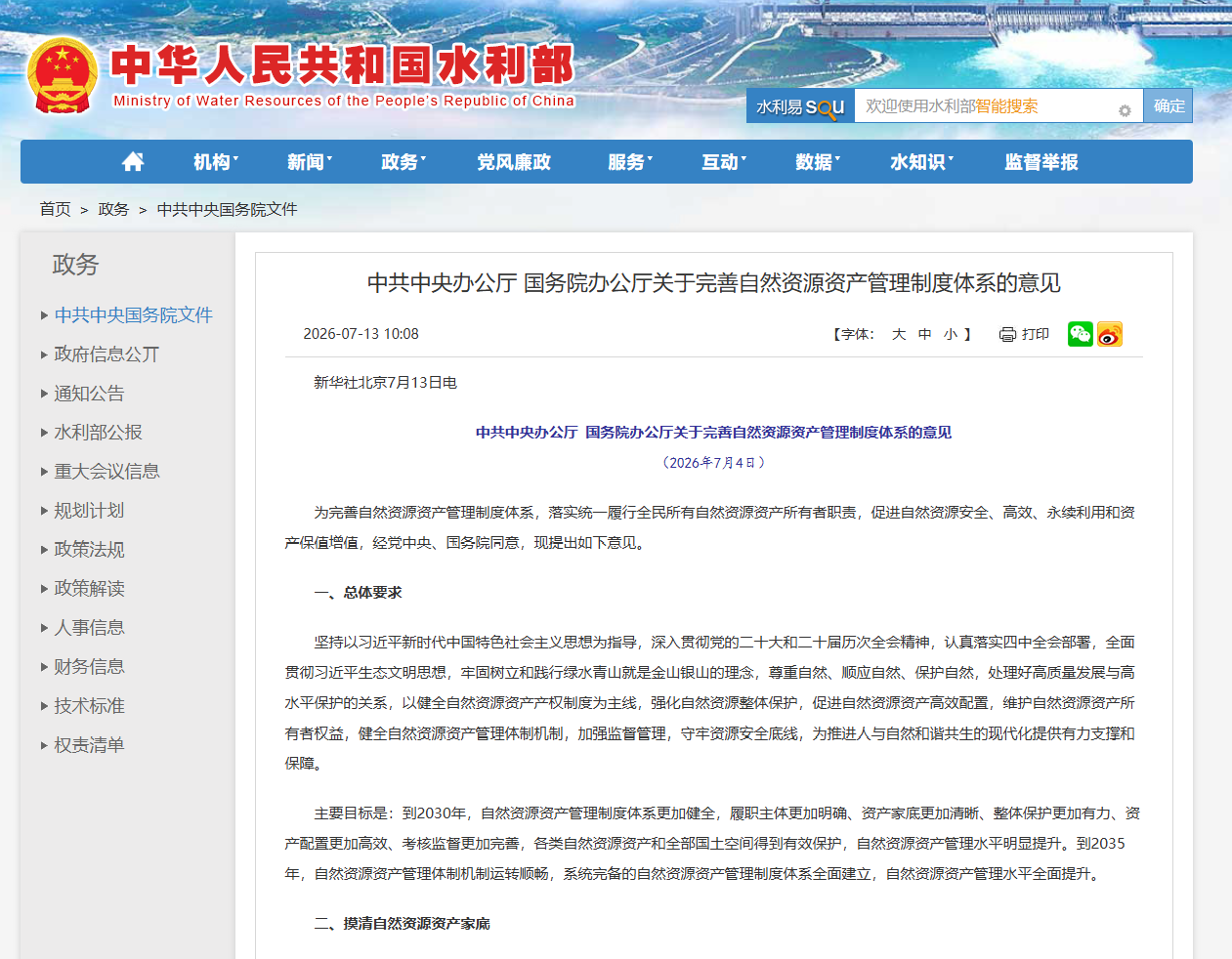Expand the 数据 navigation menu
Screen dimensions: 1232x959
[x=818, y=162]
